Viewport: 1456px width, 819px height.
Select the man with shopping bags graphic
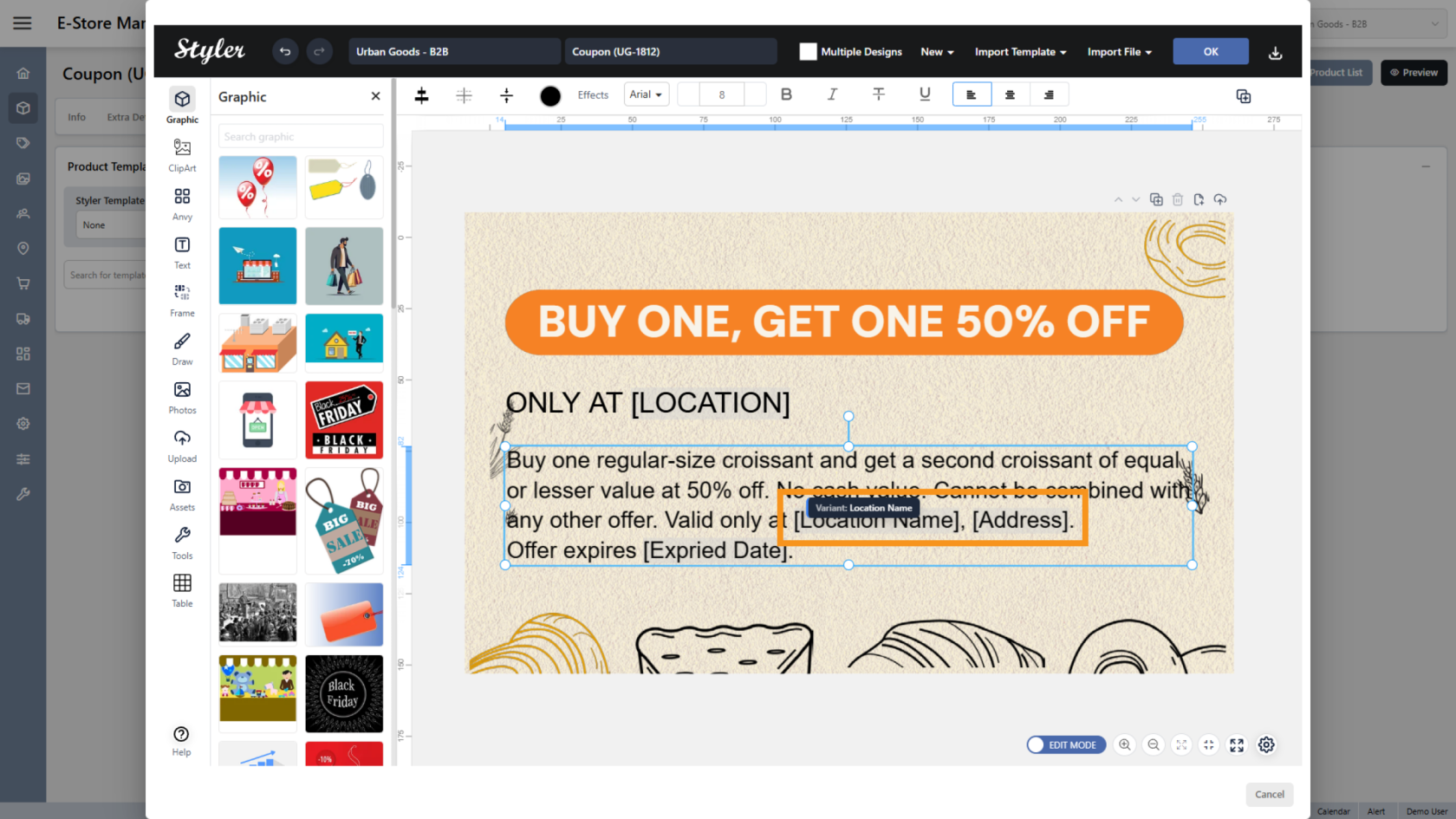[344, 266]
